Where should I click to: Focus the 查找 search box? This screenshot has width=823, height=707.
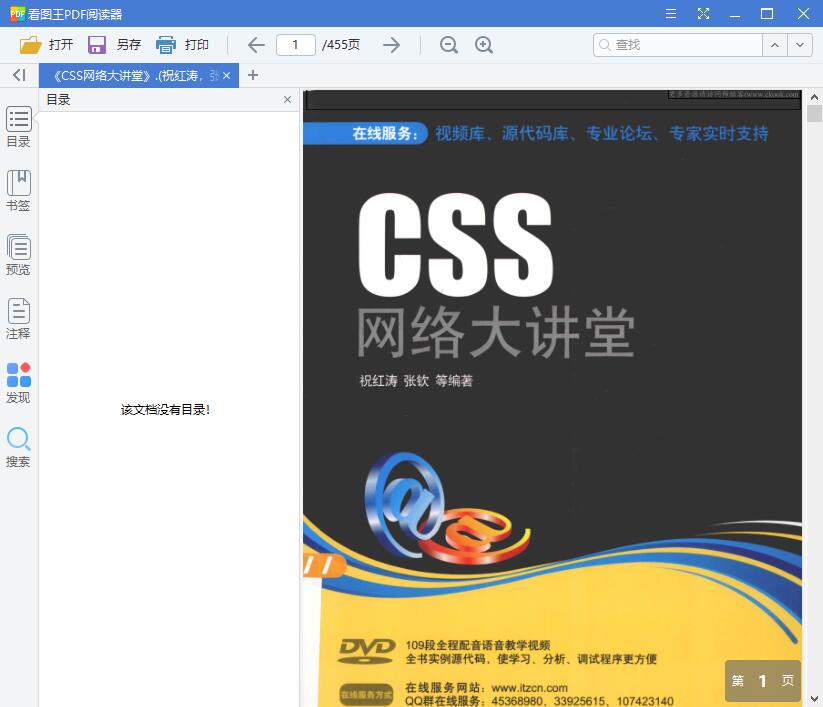[x=678, y=45]
